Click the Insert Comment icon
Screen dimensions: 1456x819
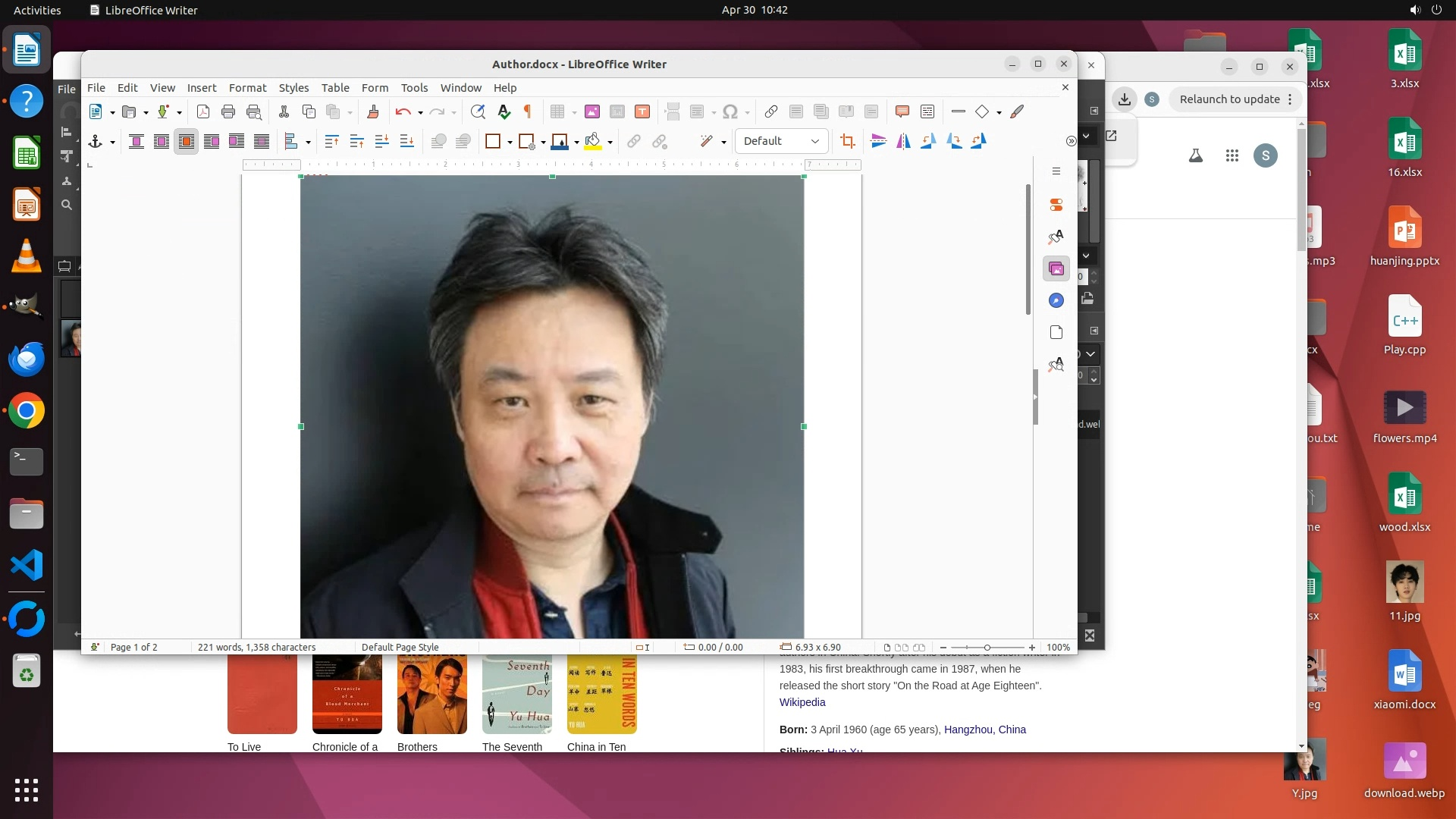902,112
